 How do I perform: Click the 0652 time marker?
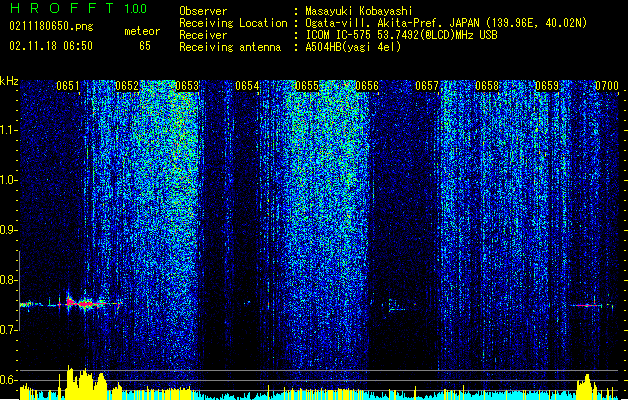[x=127, y=86]
